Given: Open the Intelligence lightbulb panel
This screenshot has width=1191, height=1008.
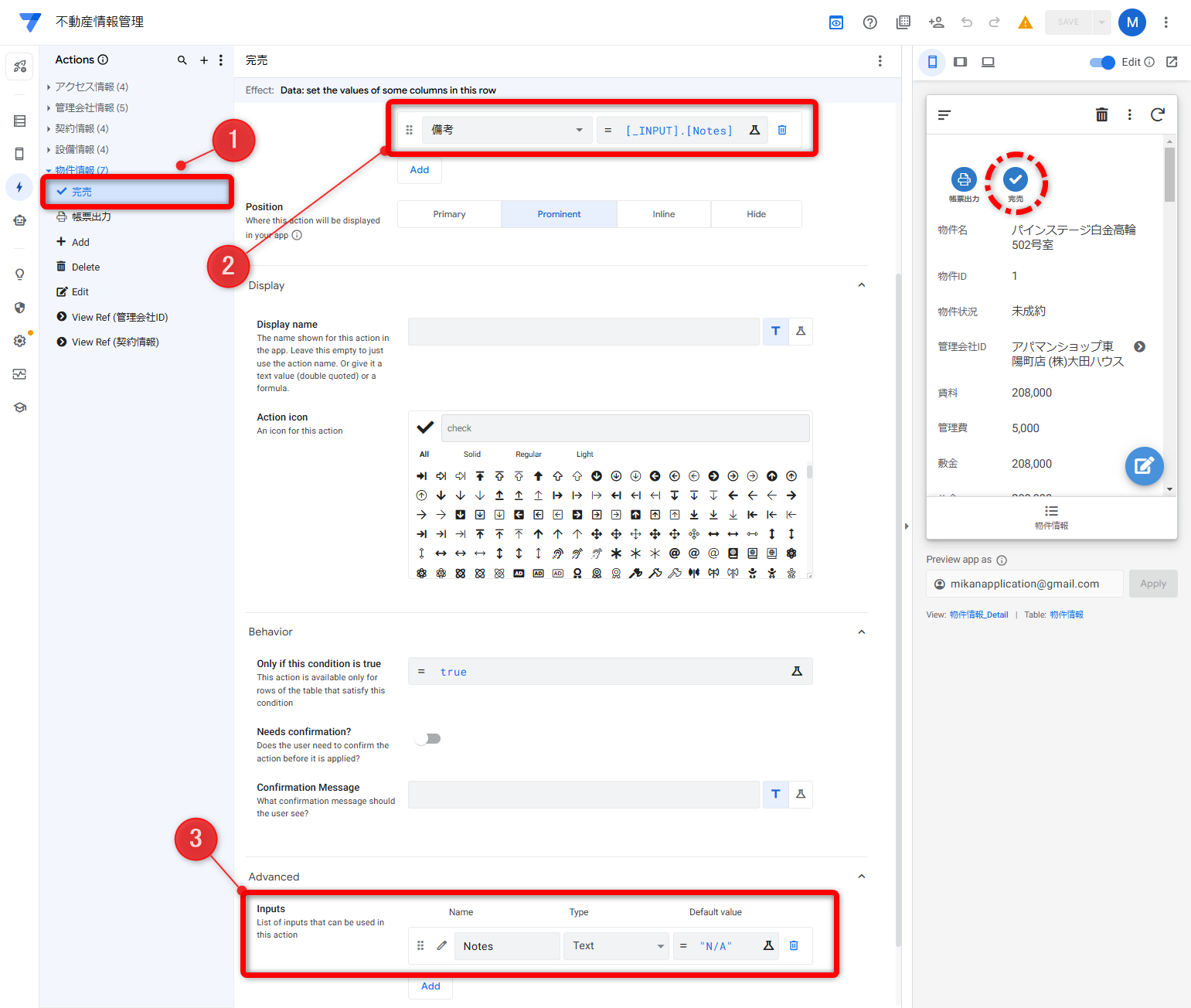Looking at the screenshot, I should pyautogui.click(x=19, y=274).
